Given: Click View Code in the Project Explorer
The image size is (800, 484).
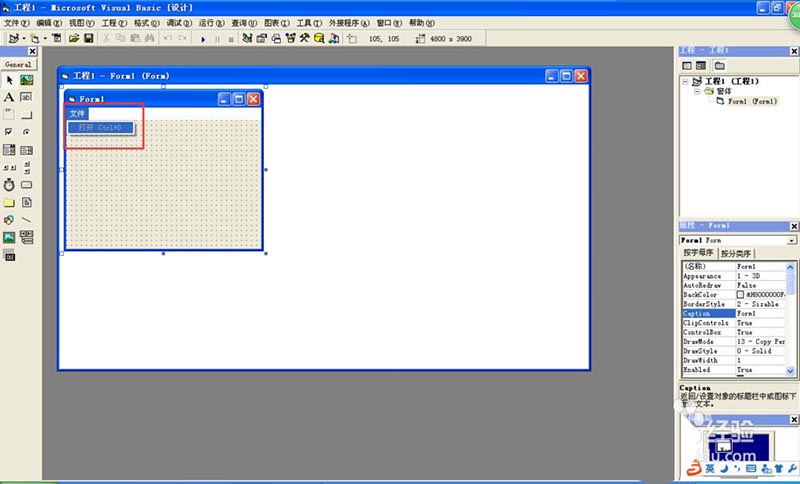Looking at the screenshot, I should pyautogui.click(x=687, y=66).
